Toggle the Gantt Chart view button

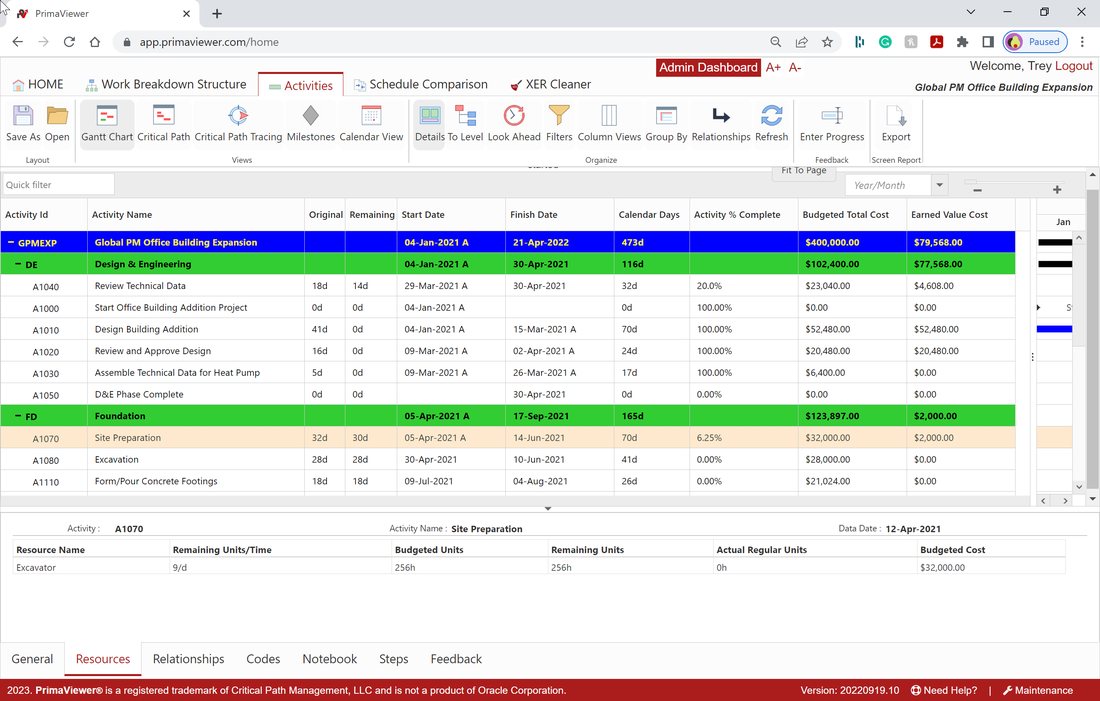click(107, 123)
